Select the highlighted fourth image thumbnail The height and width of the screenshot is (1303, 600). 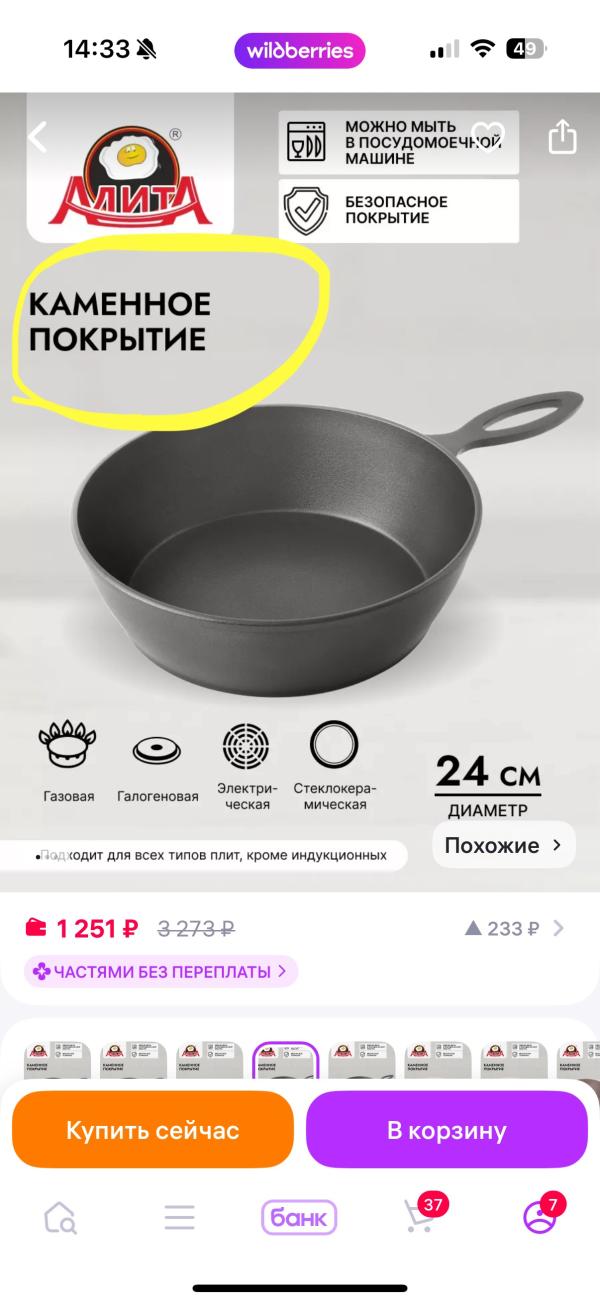pos(285,1061)
